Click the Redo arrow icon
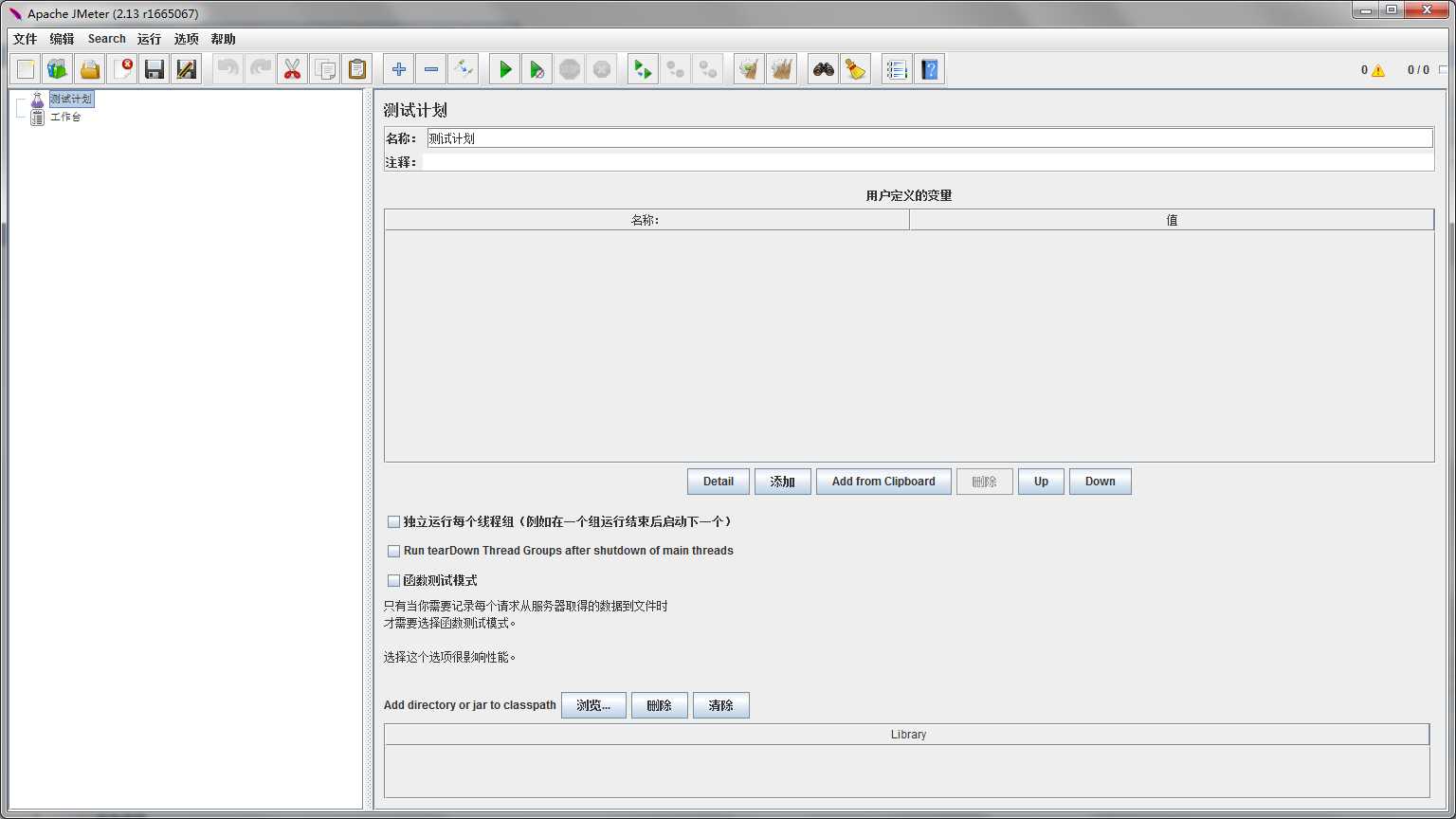This screenshot has width=1456, height=819. tap(261, 69)
